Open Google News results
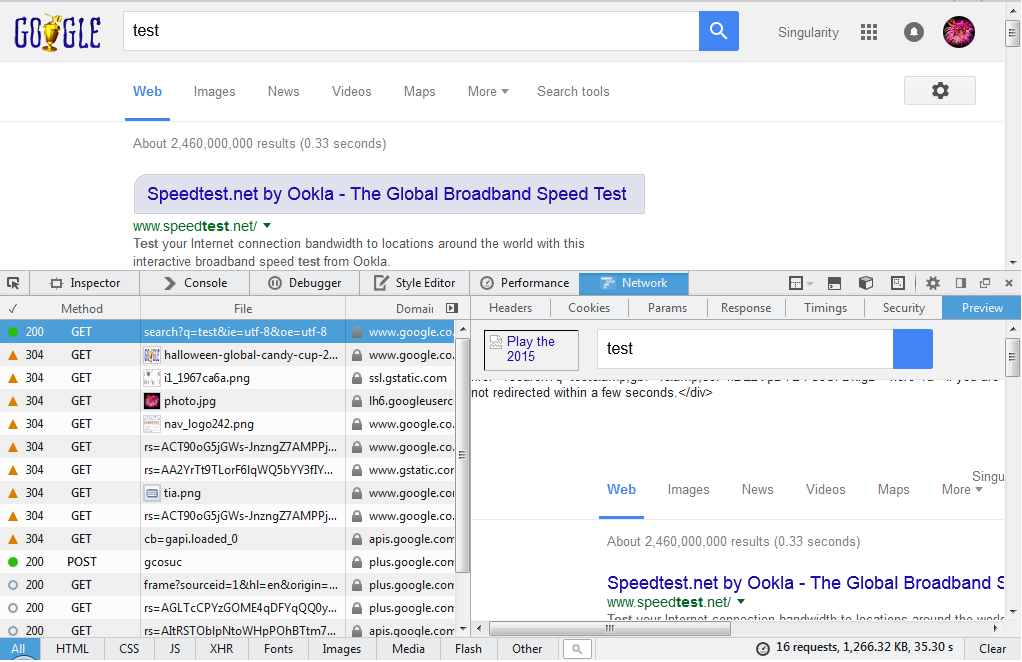This screenshot has height=662, width=1022. click(x=284, y=91)
